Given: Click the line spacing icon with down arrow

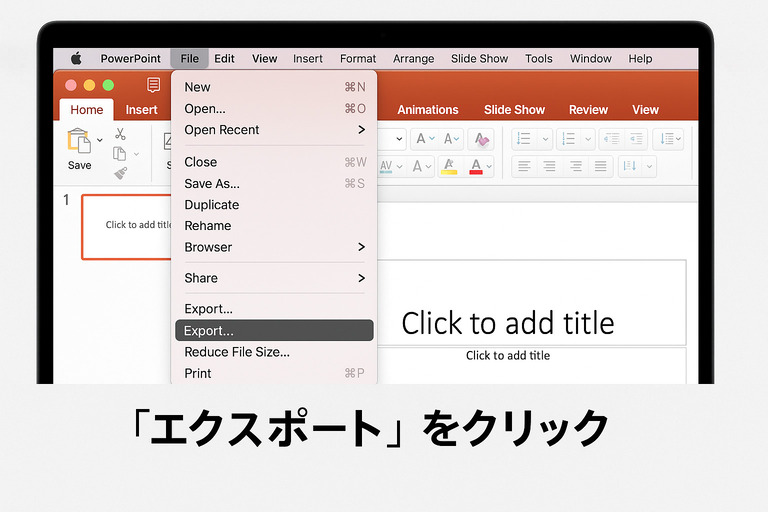Looking at the screenshot, I should point(667,139).
